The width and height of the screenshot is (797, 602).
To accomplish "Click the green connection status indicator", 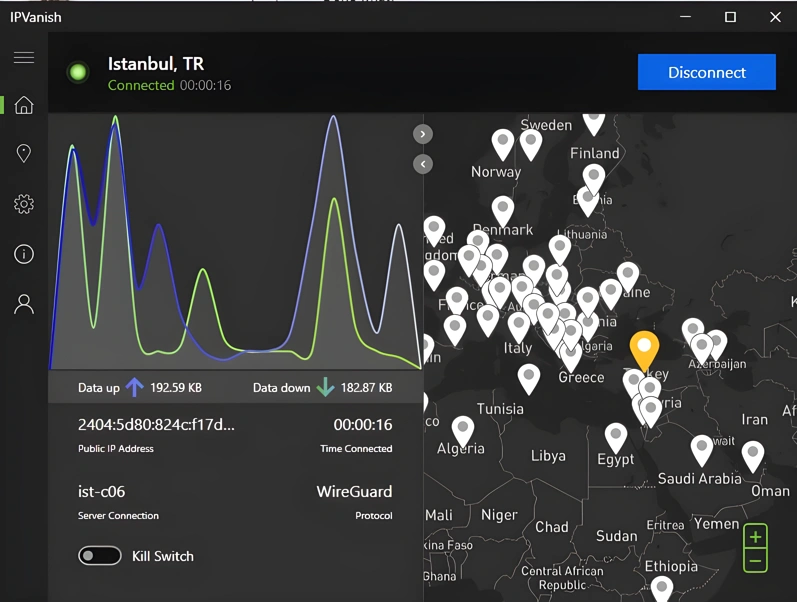I will [x=78, y=72].
